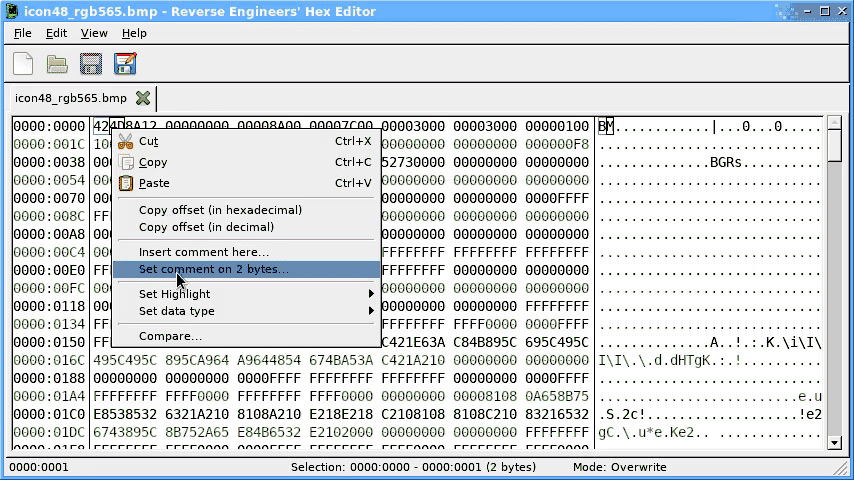Click offset label 0000:01DC

[x=49, y=432]
